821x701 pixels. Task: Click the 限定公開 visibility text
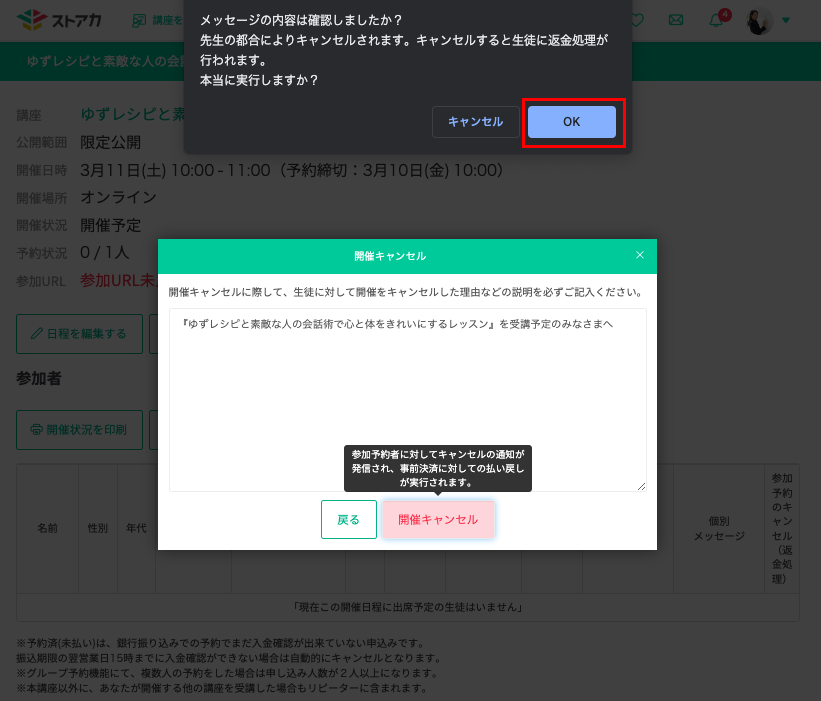[x=110, y=142]
